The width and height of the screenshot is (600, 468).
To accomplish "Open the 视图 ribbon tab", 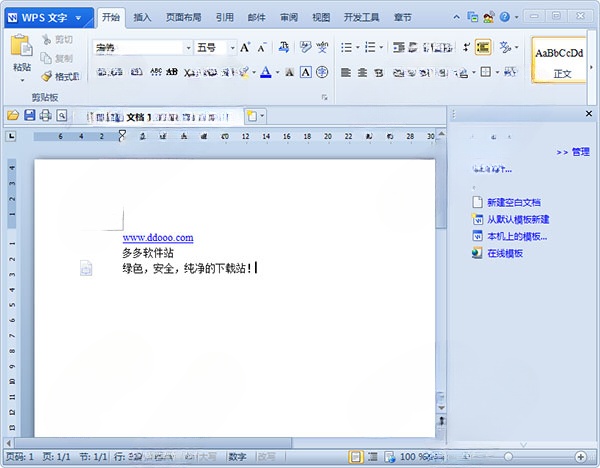I will [321, 17].
